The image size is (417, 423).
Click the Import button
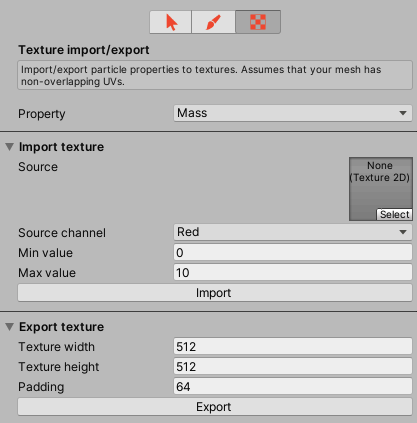215,293
